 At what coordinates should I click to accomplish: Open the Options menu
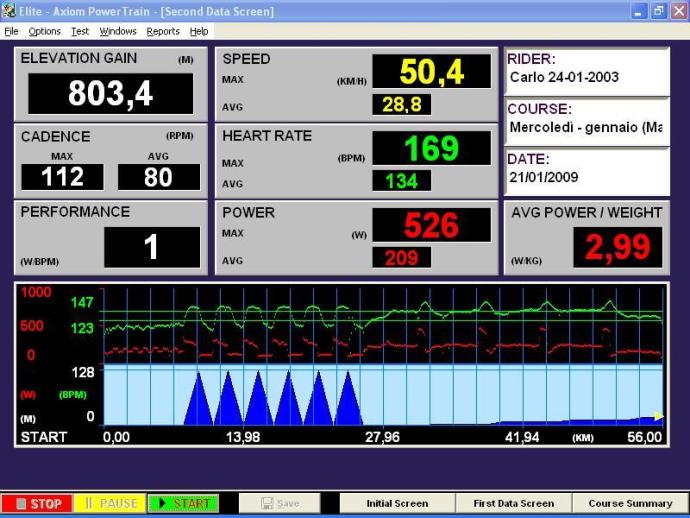[x=44, y=31]
